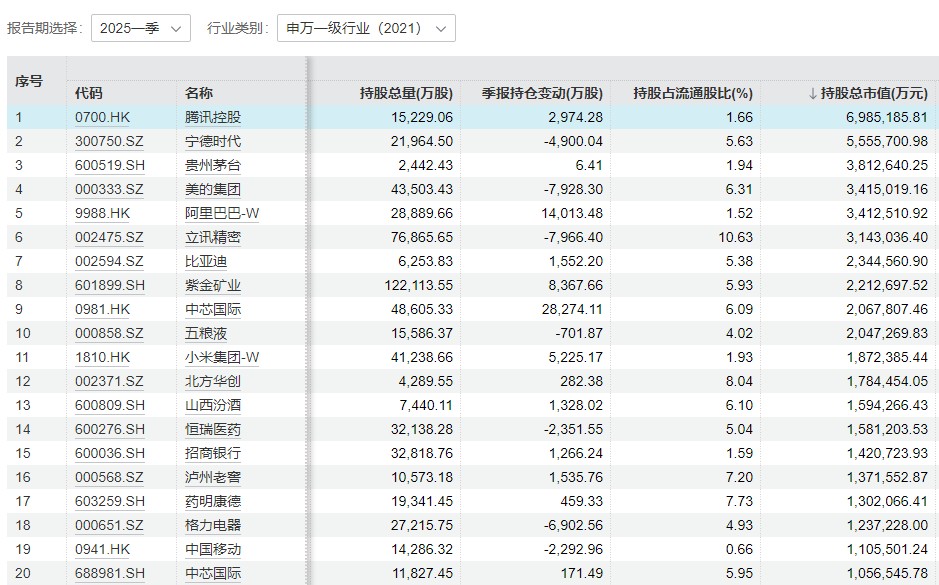Open stock code link 688981.SH
The height and width of the screenshot is (585, 939).
110,572
